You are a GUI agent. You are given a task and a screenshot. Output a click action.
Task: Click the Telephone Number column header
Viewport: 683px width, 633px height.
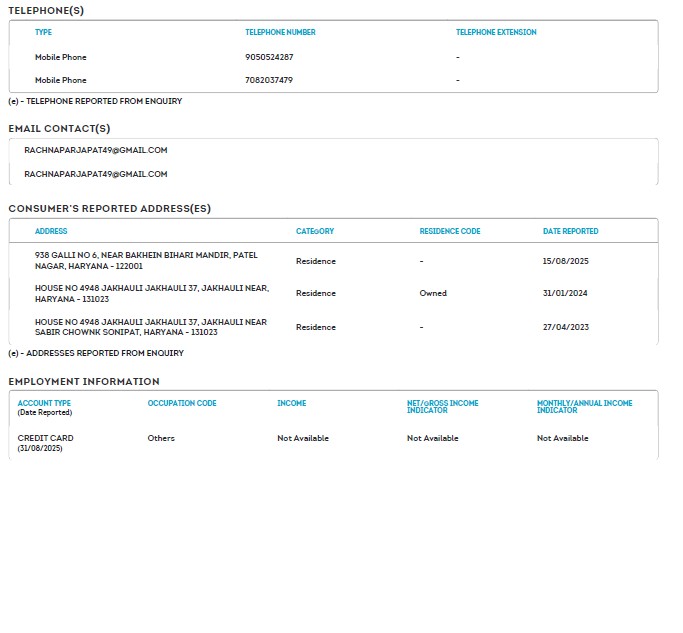click(280, 32)
